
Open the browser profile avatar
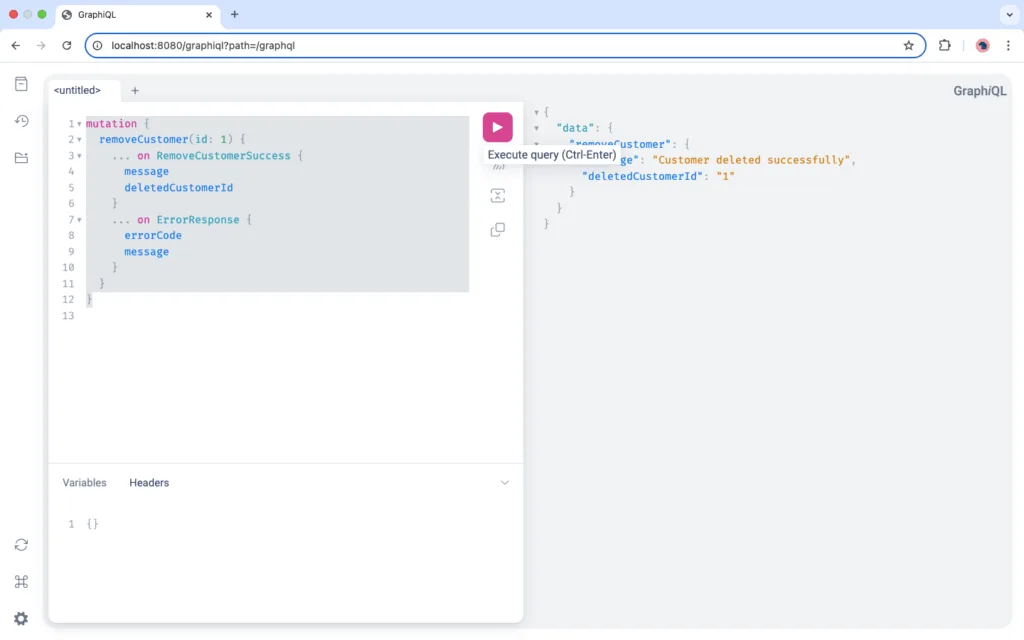coord(982,46)
